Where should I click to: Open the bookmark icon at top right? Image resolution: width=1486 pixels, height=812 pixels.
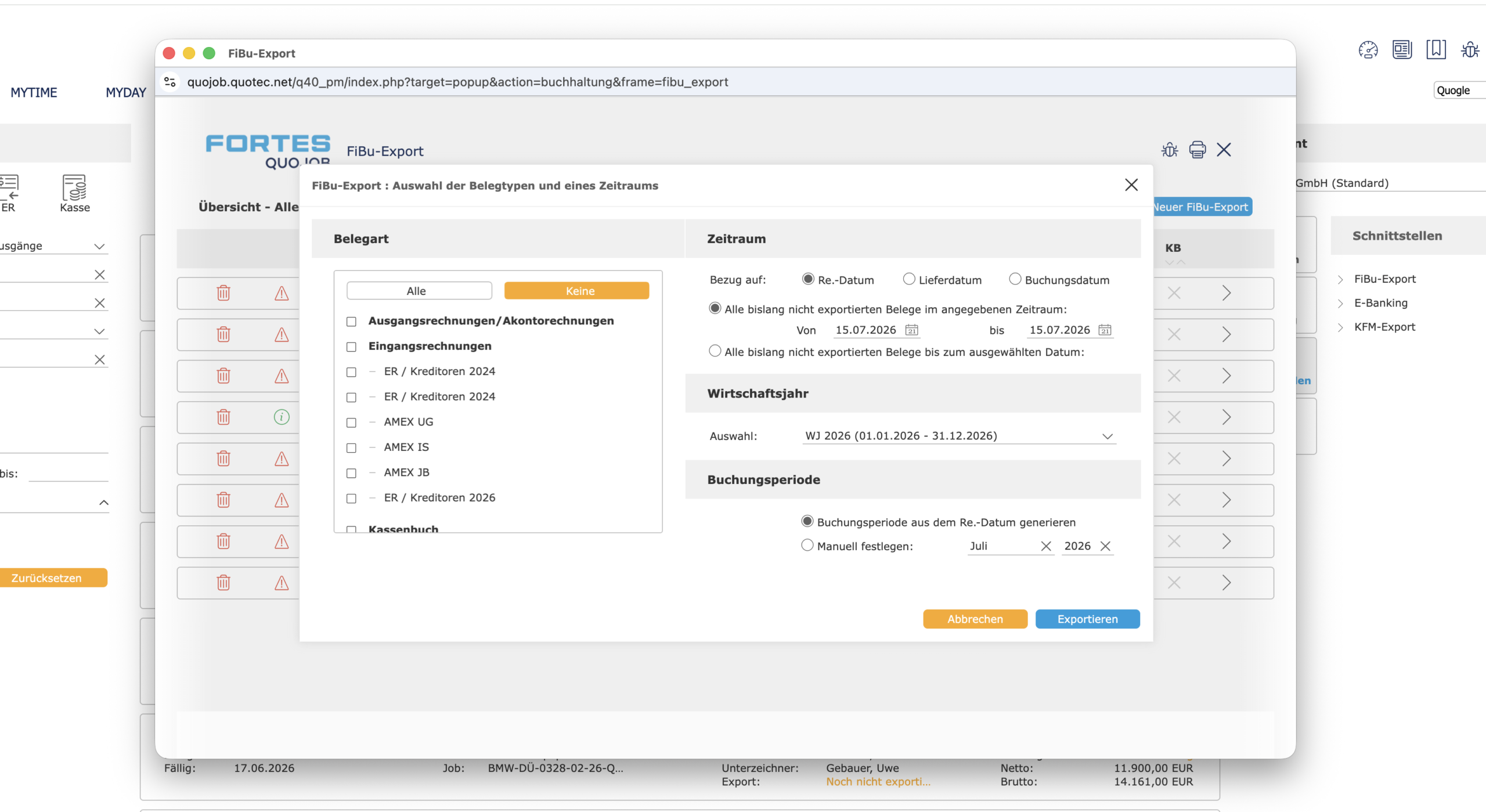point(1436,49)
